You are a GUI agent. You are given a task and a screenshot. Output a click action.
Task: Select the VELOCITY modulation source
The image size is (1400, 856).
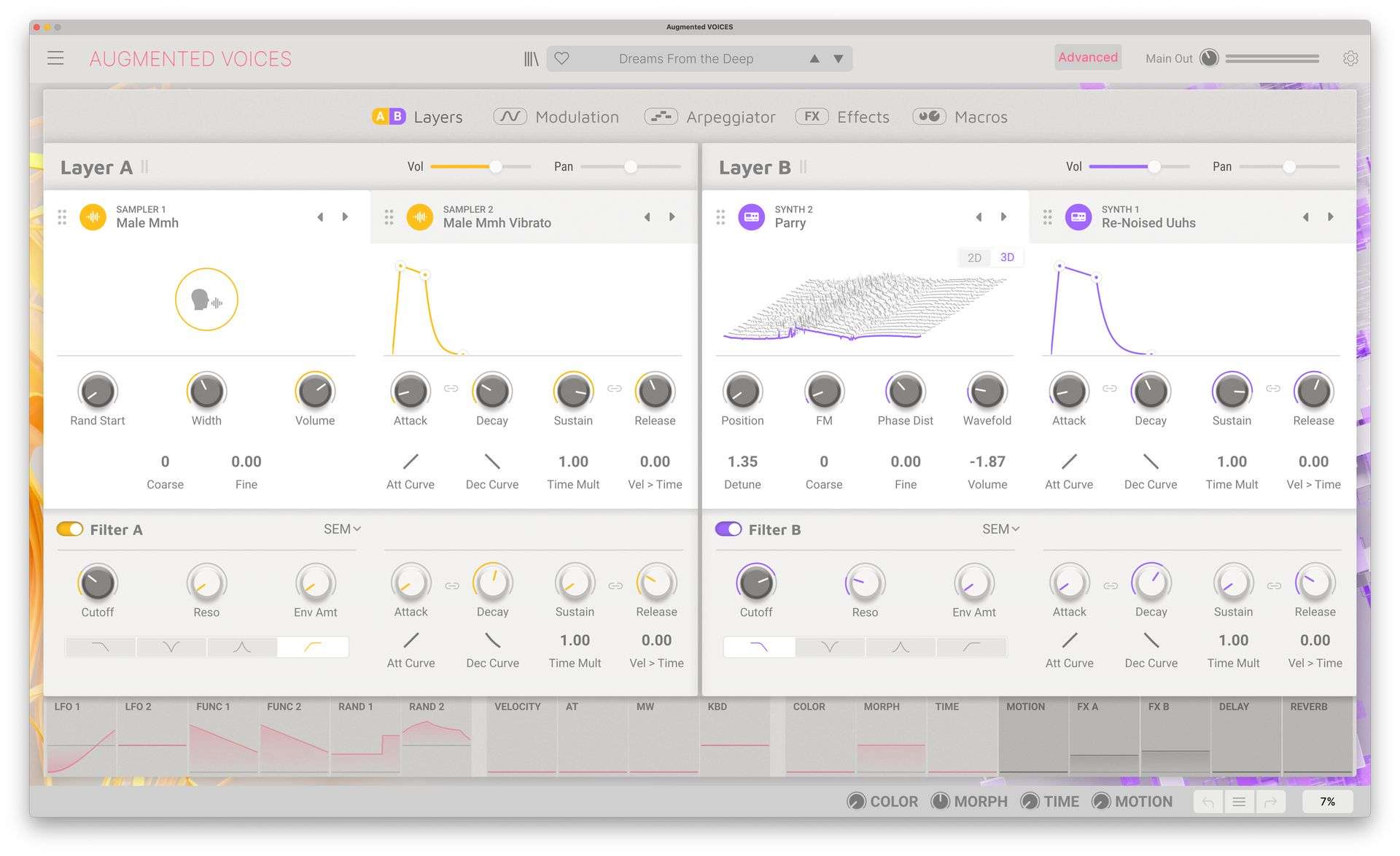[521, 736]
